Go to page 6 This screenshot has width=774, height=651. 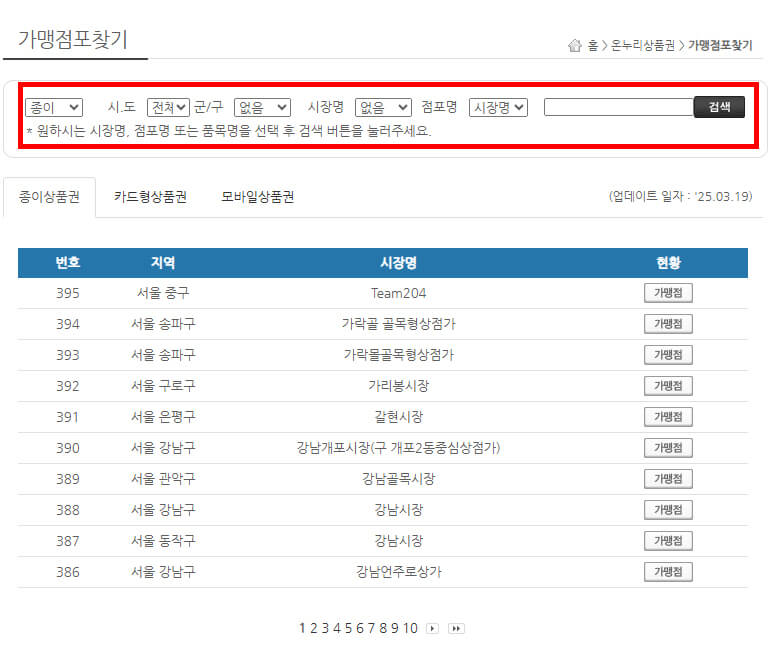pyautogui.click(x=360, y=628)
